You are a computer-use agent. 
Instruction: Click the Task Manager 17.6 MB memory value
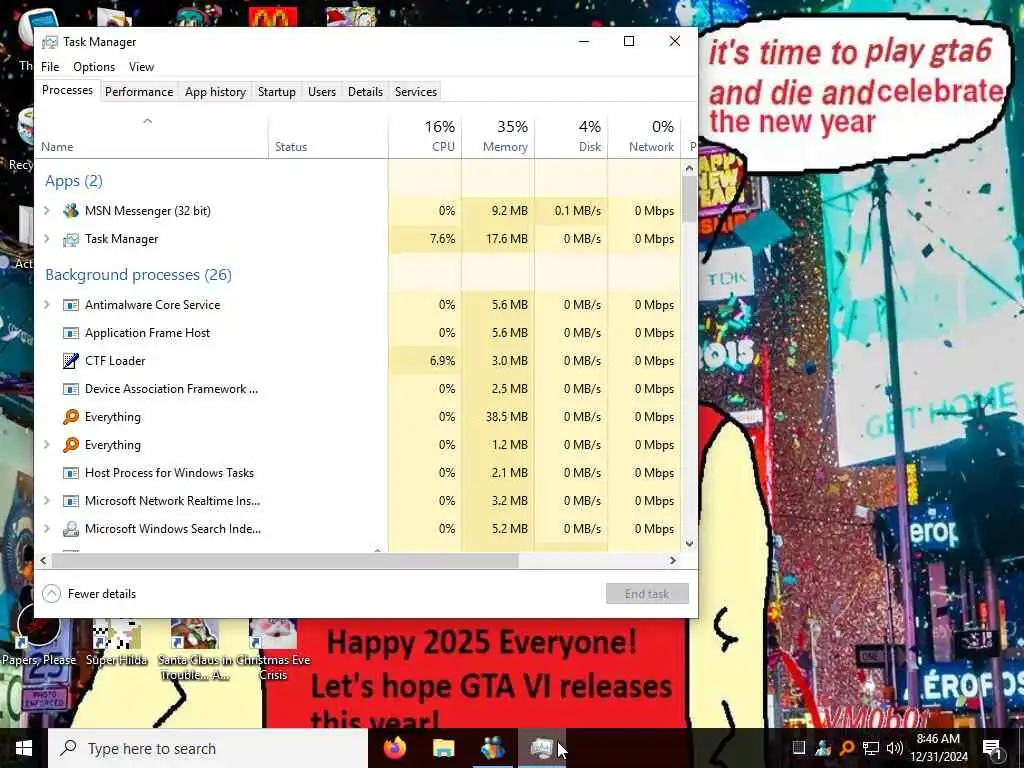tap(507, 239)
